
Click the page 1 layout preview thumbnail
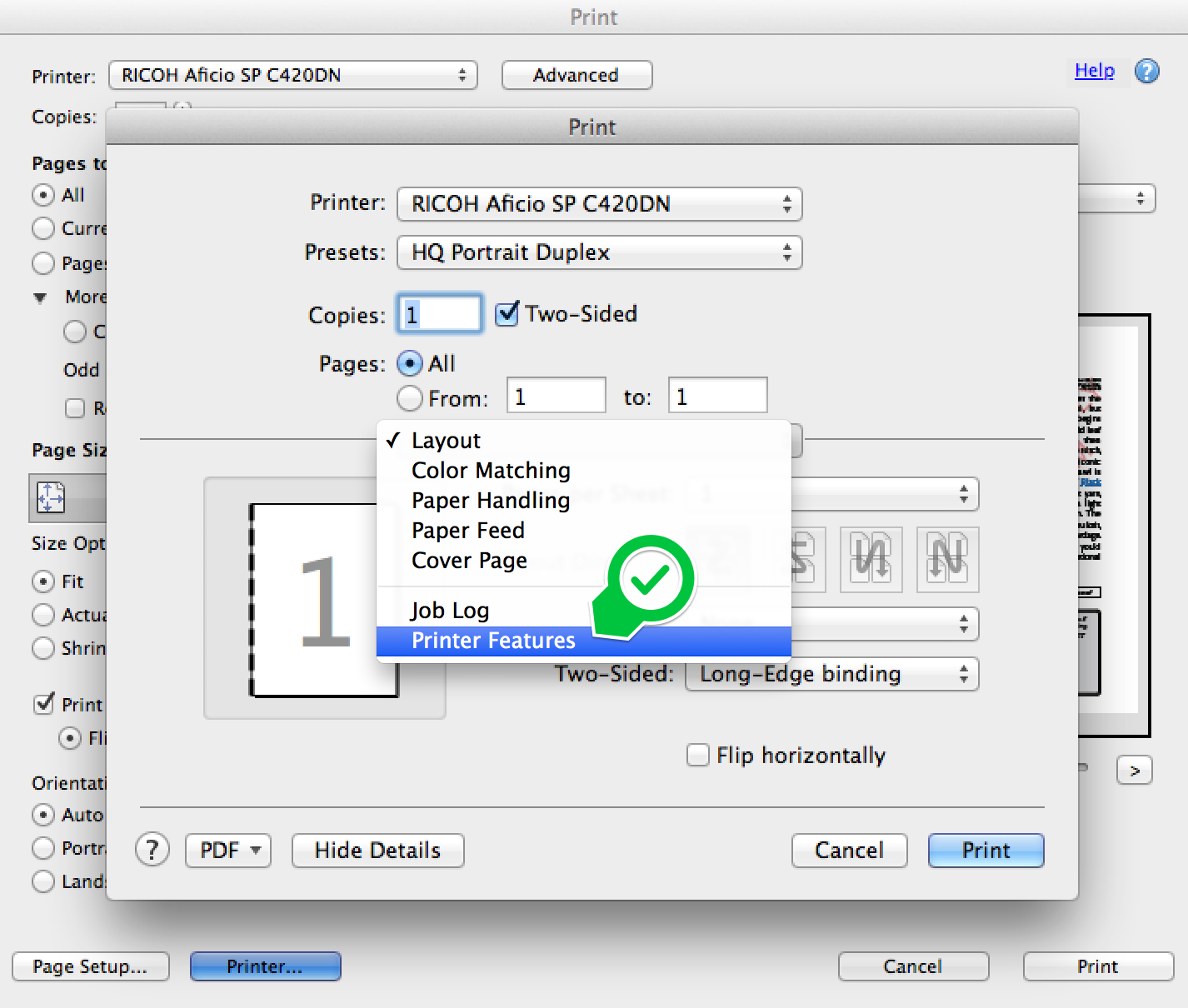pyautogui.click(x=324, y=600)
